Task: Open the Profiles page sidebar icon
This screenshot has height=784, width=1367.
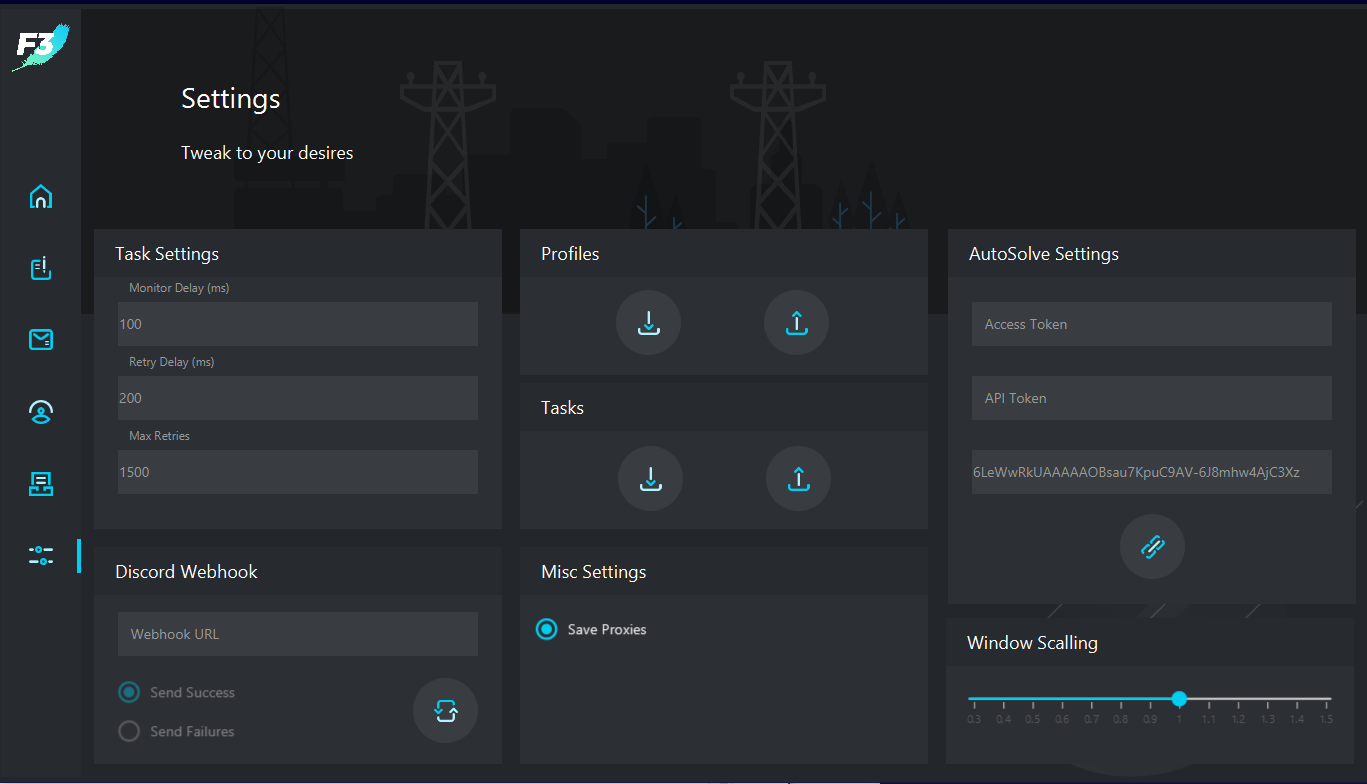Action: [41, 412]
